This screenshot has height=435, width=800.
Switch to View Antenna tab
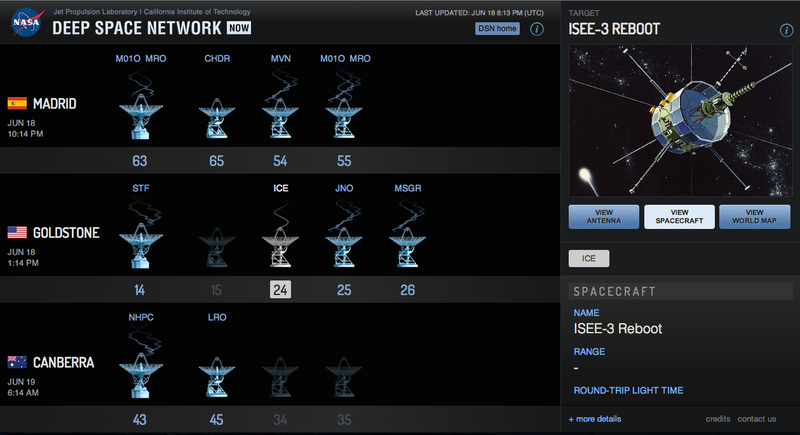(x=604, y=217)
